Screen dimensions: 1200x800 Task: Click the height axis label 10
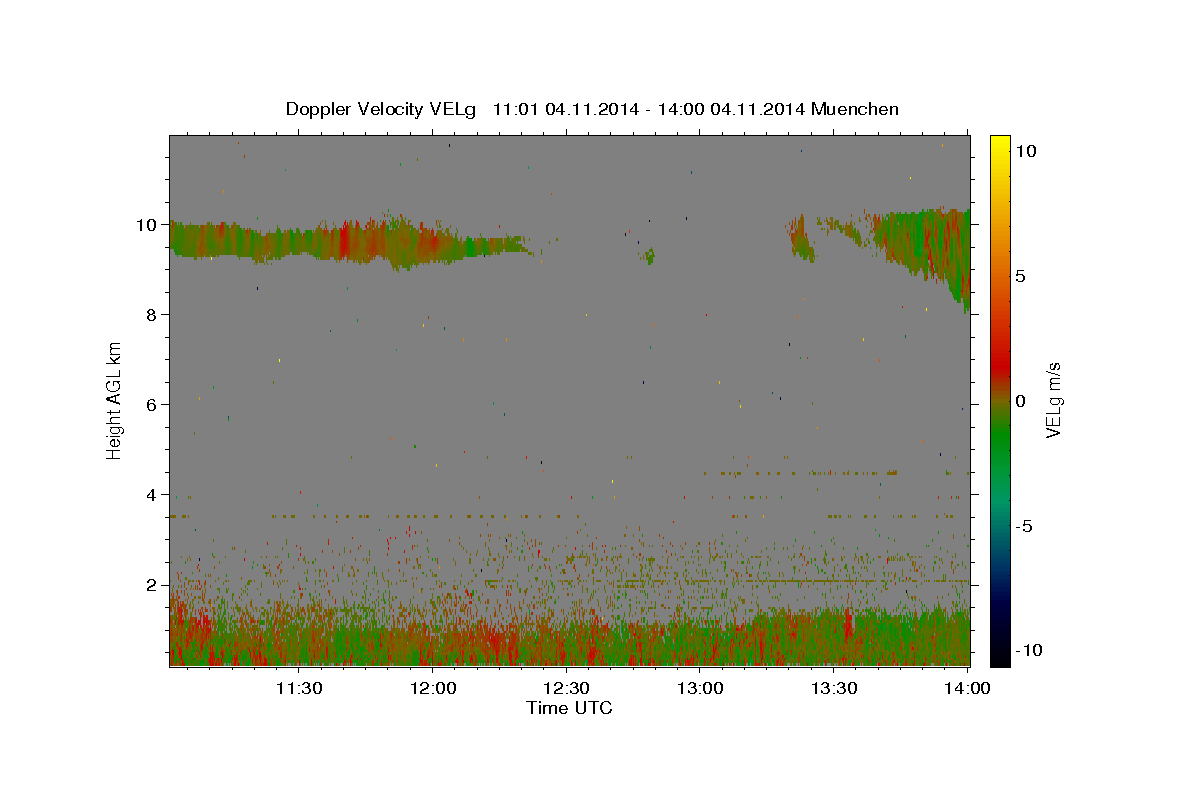point(148,225)
